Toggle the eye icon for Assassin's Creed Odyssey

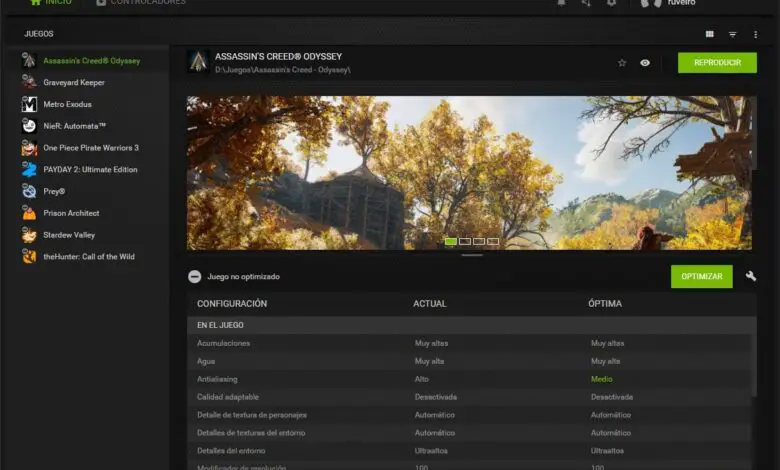[x=645, y=63]
